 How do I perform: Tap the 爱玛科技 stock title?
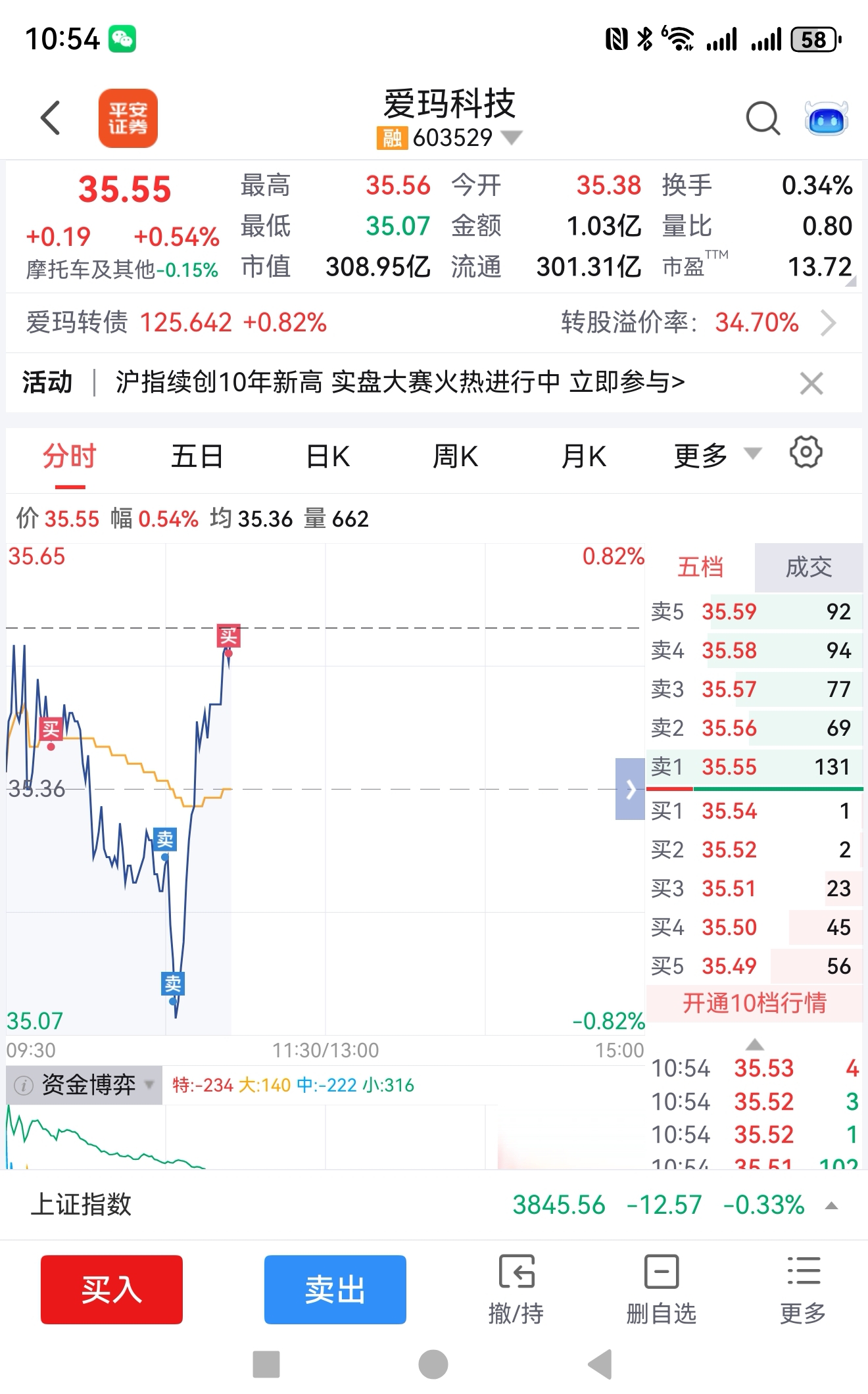[450, 103]
